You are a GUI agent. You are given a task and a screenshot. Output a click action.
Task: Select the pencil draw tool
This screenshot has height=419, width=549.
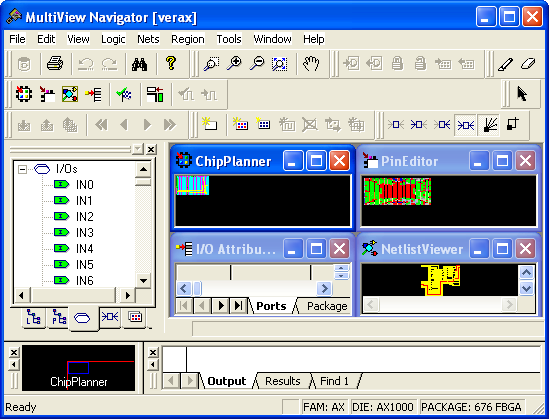(x=505, y=64)
